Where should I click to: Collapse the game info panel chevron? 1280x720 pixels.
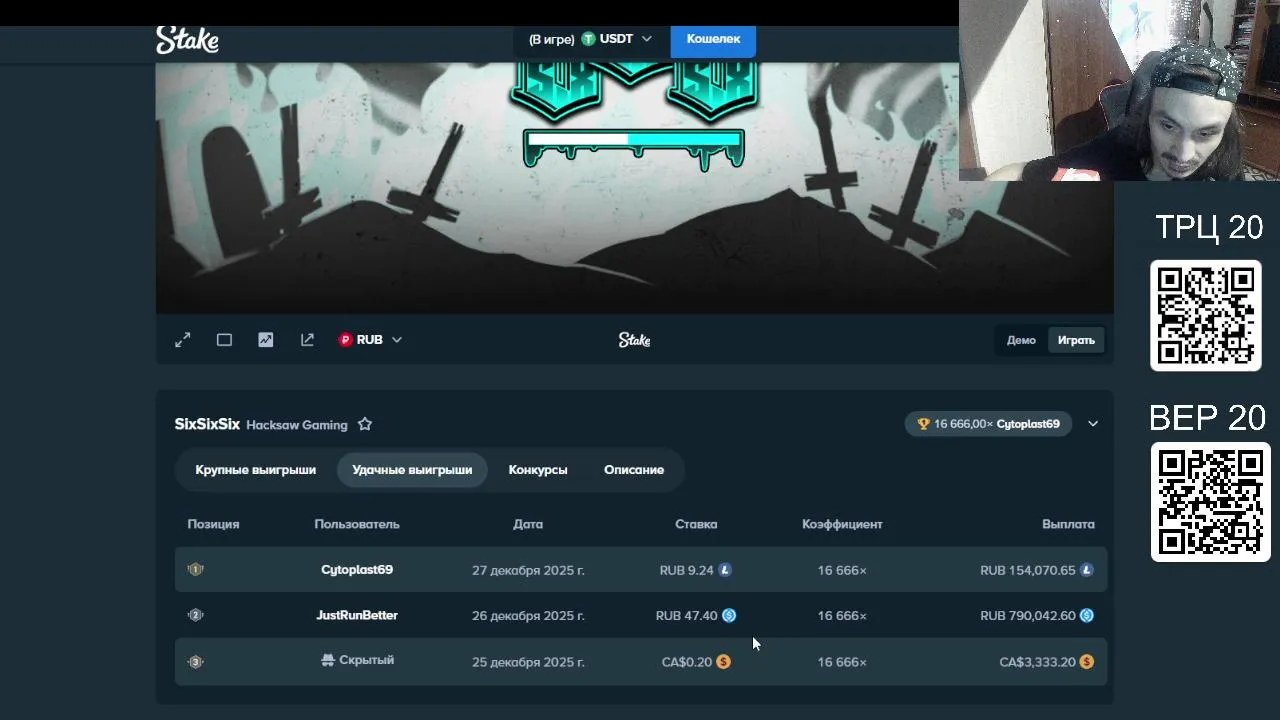pos(1093,424)
